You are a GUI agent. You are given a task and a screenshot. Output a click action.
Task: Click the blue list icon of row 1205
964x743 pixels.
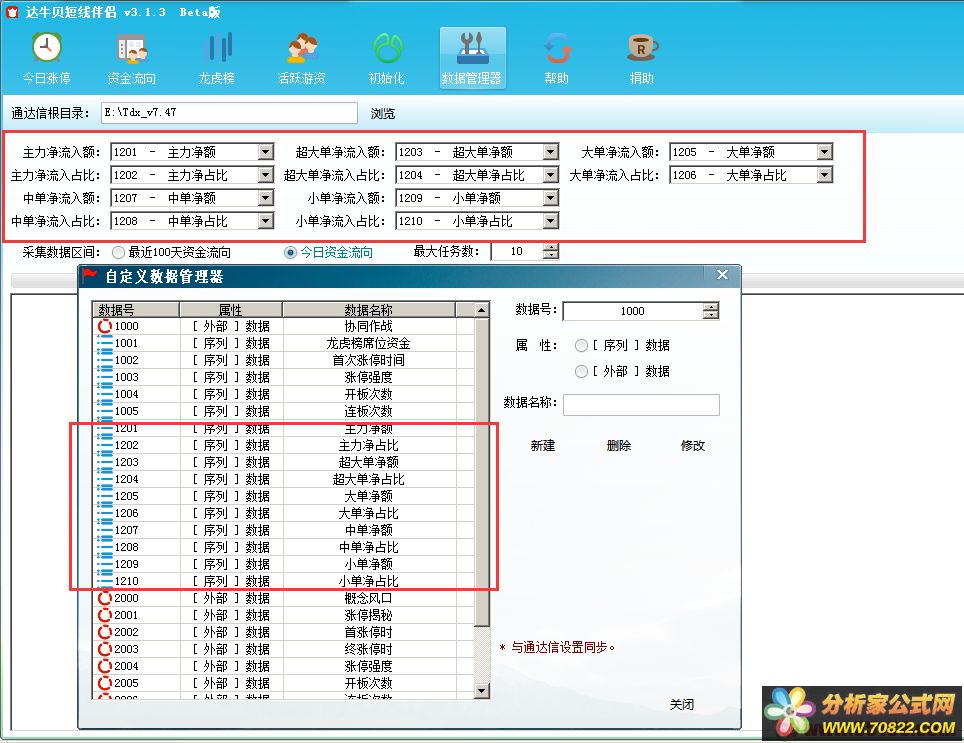coord(105,496)
